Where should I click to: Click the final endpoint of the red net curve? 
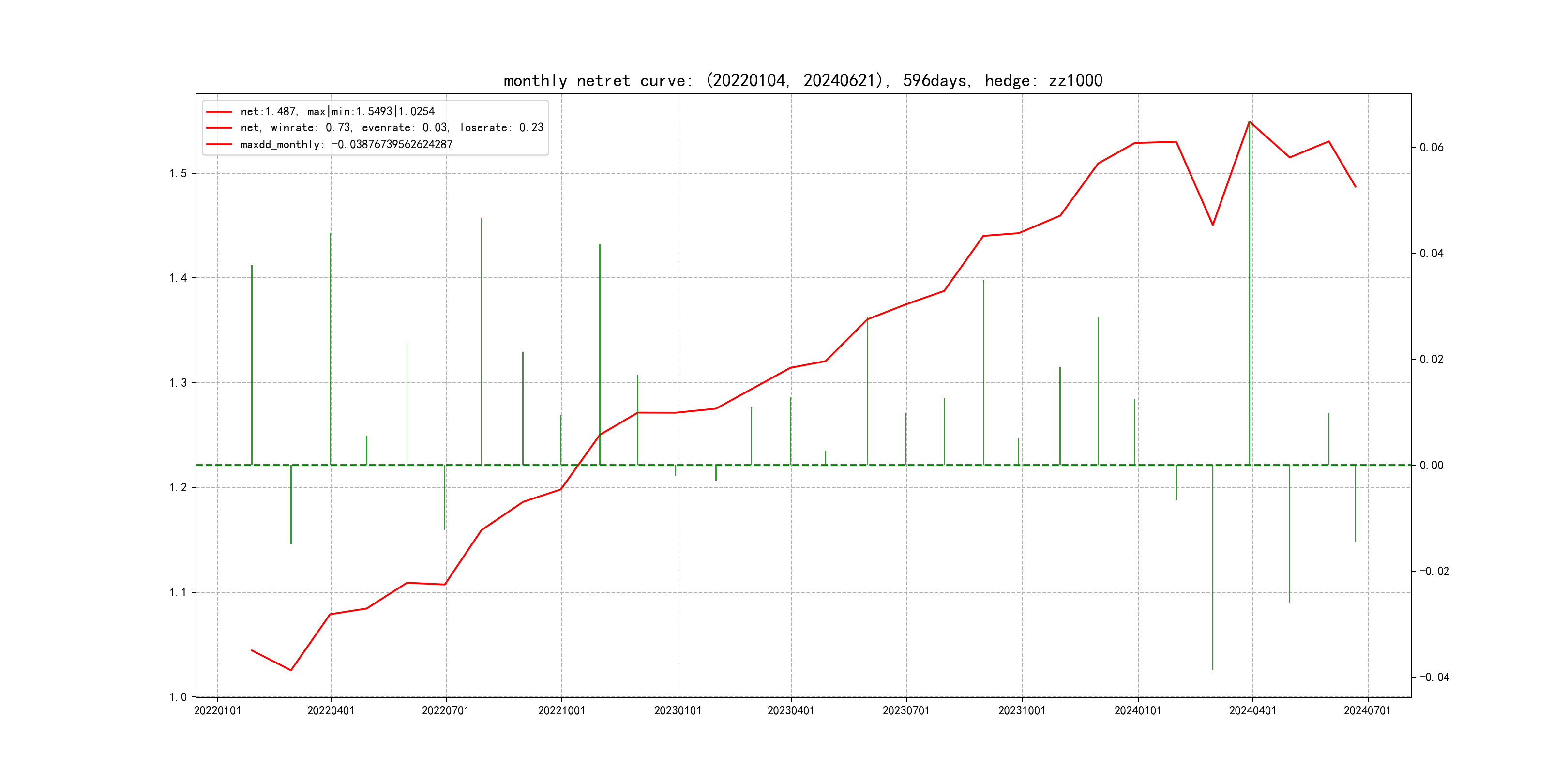tap(1356, 187)
